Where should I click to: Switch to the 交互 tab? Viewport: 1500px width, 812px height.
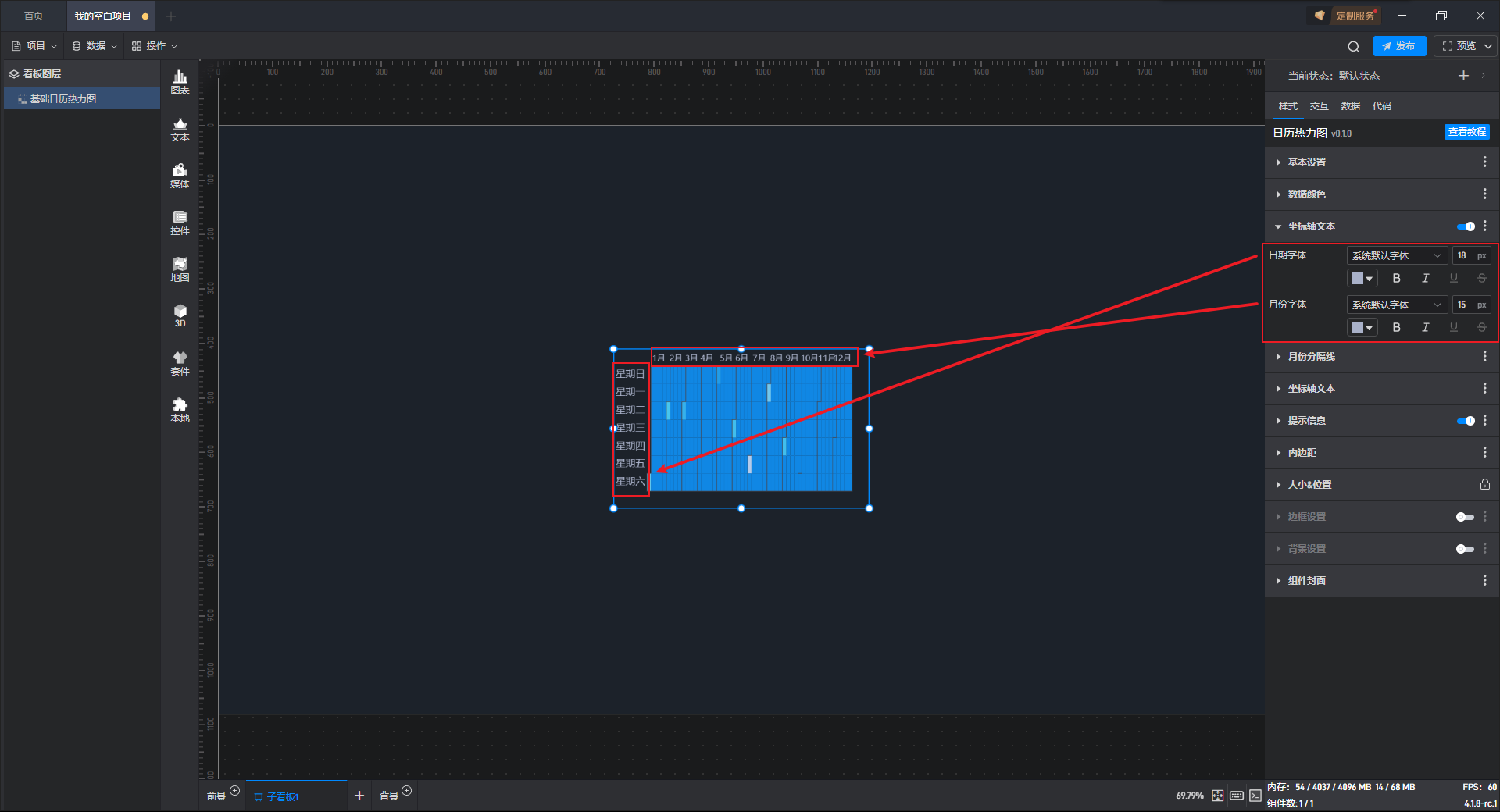[x=1319, y=105]
